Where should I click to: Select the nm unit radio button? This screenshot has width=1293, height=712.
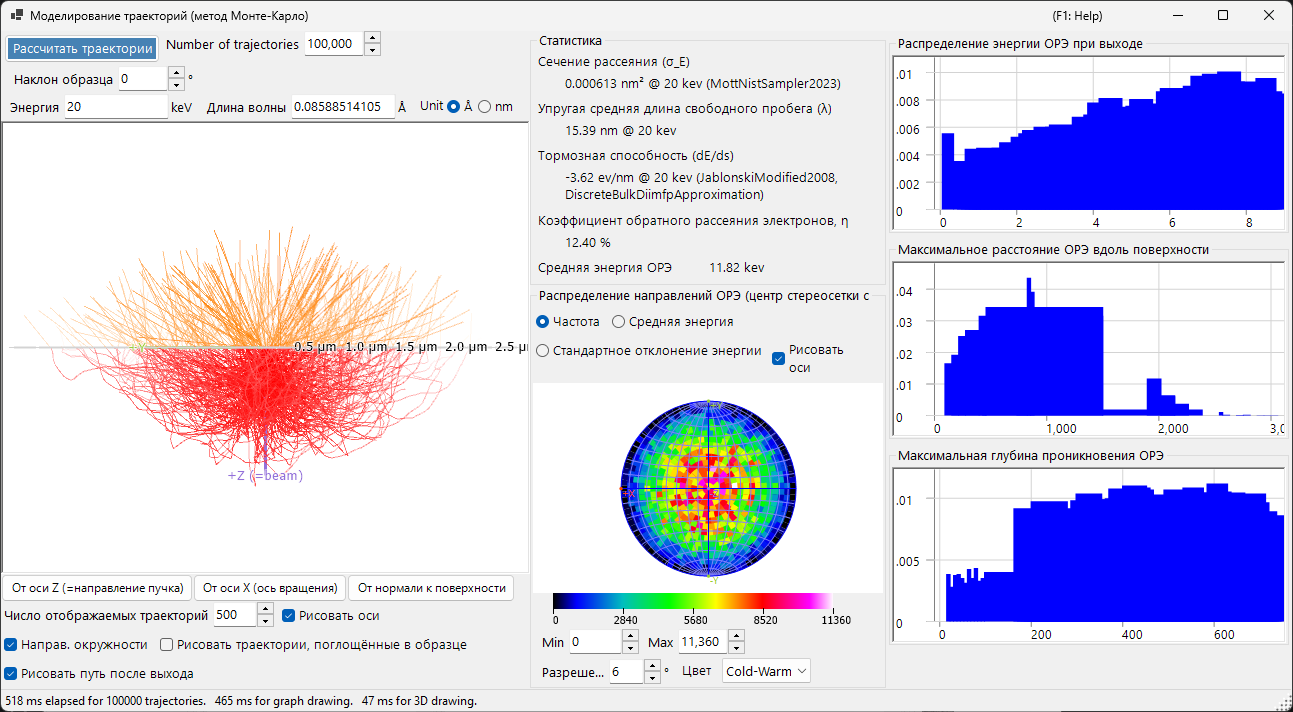click(486, 107)
